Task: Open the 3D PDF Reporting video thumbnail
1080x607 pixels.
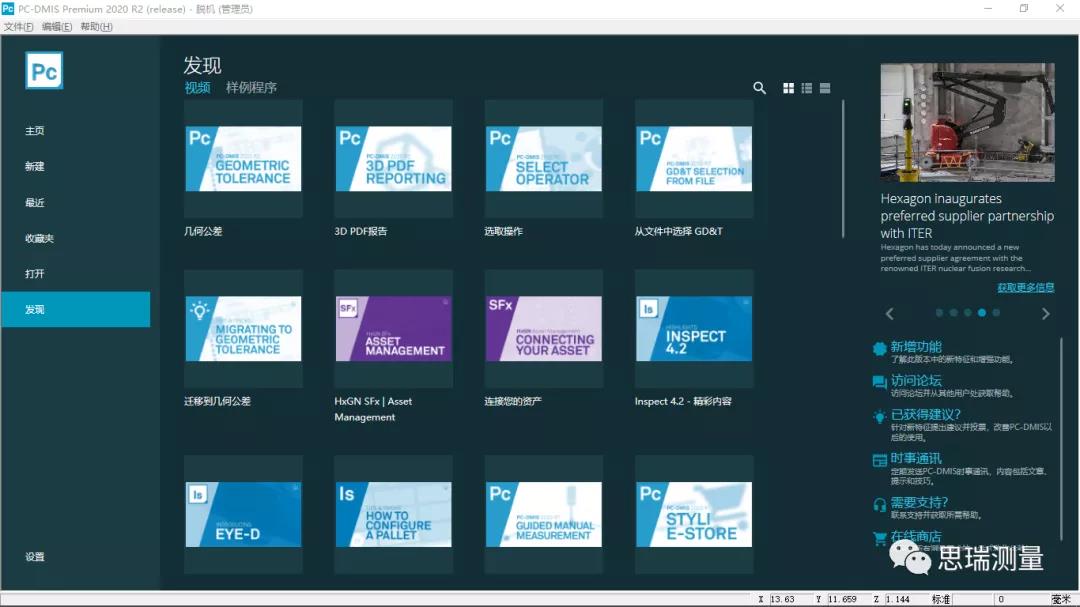Action: (x=393, y=159)
